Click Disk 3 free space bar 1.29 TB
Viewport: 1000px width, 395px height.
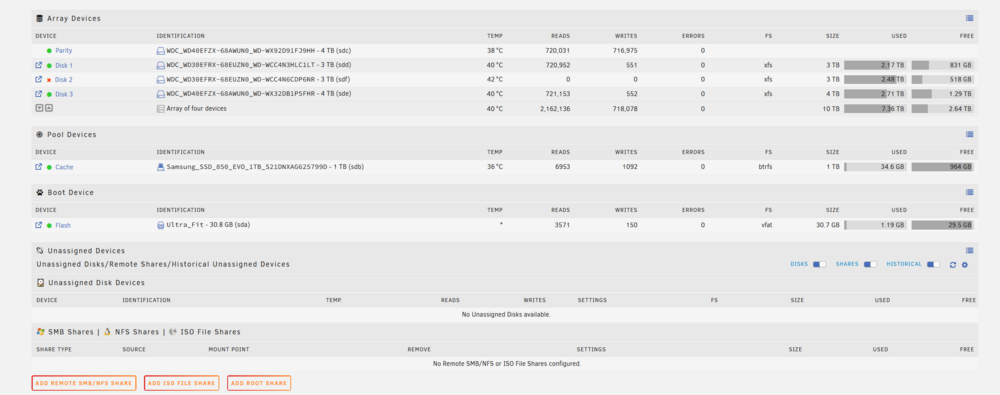pos(943,94)
